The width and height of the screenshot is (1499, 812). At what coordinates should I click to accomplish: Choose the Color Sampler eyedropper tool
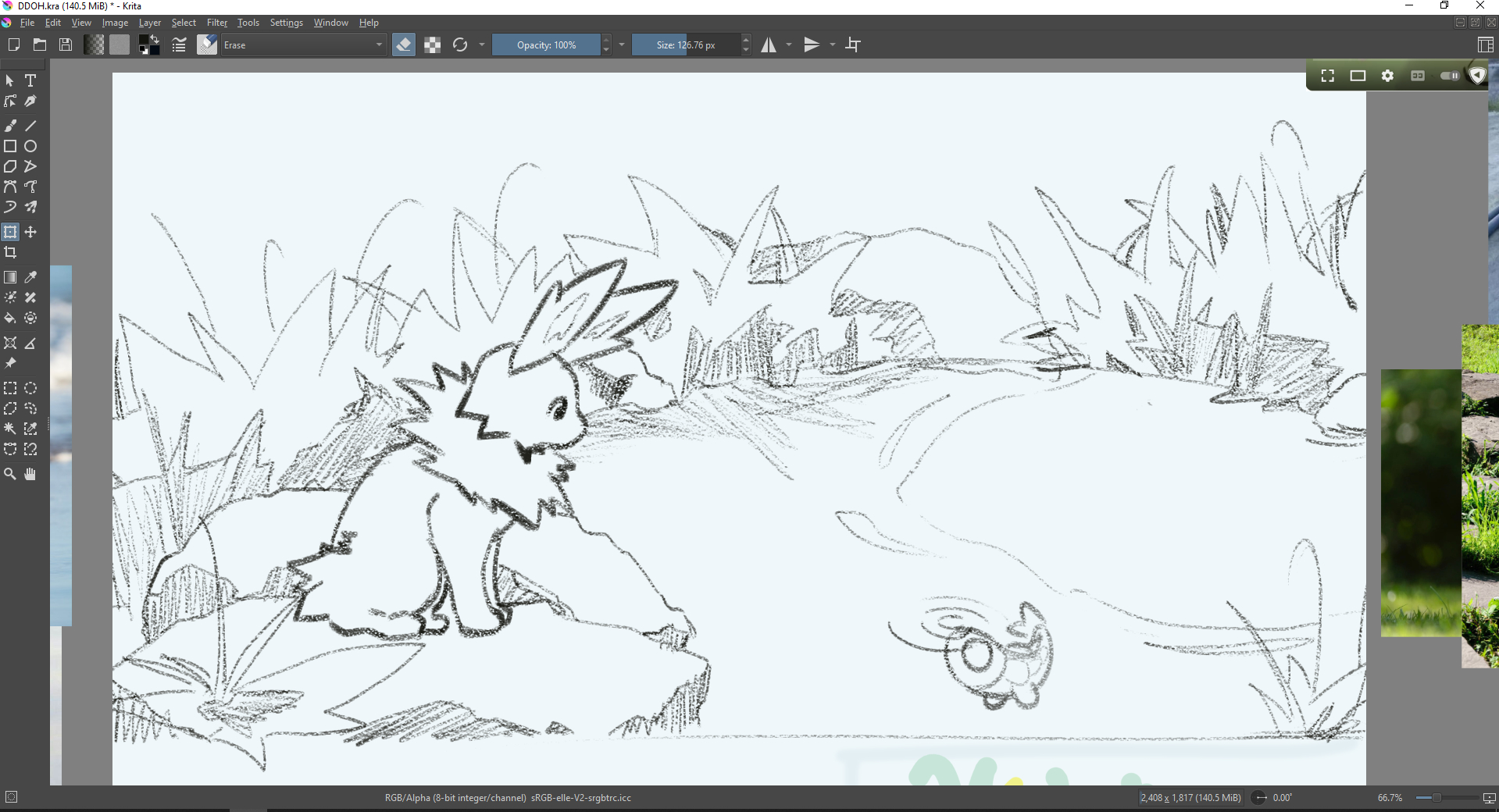(30, 277)
